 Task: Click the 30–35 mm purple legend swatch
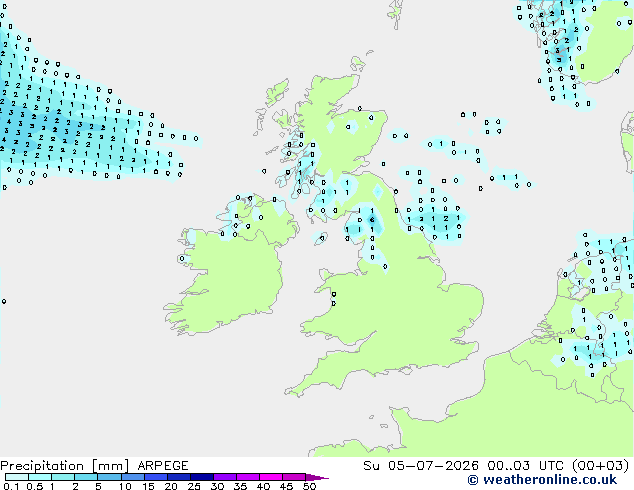pos(225,477)
